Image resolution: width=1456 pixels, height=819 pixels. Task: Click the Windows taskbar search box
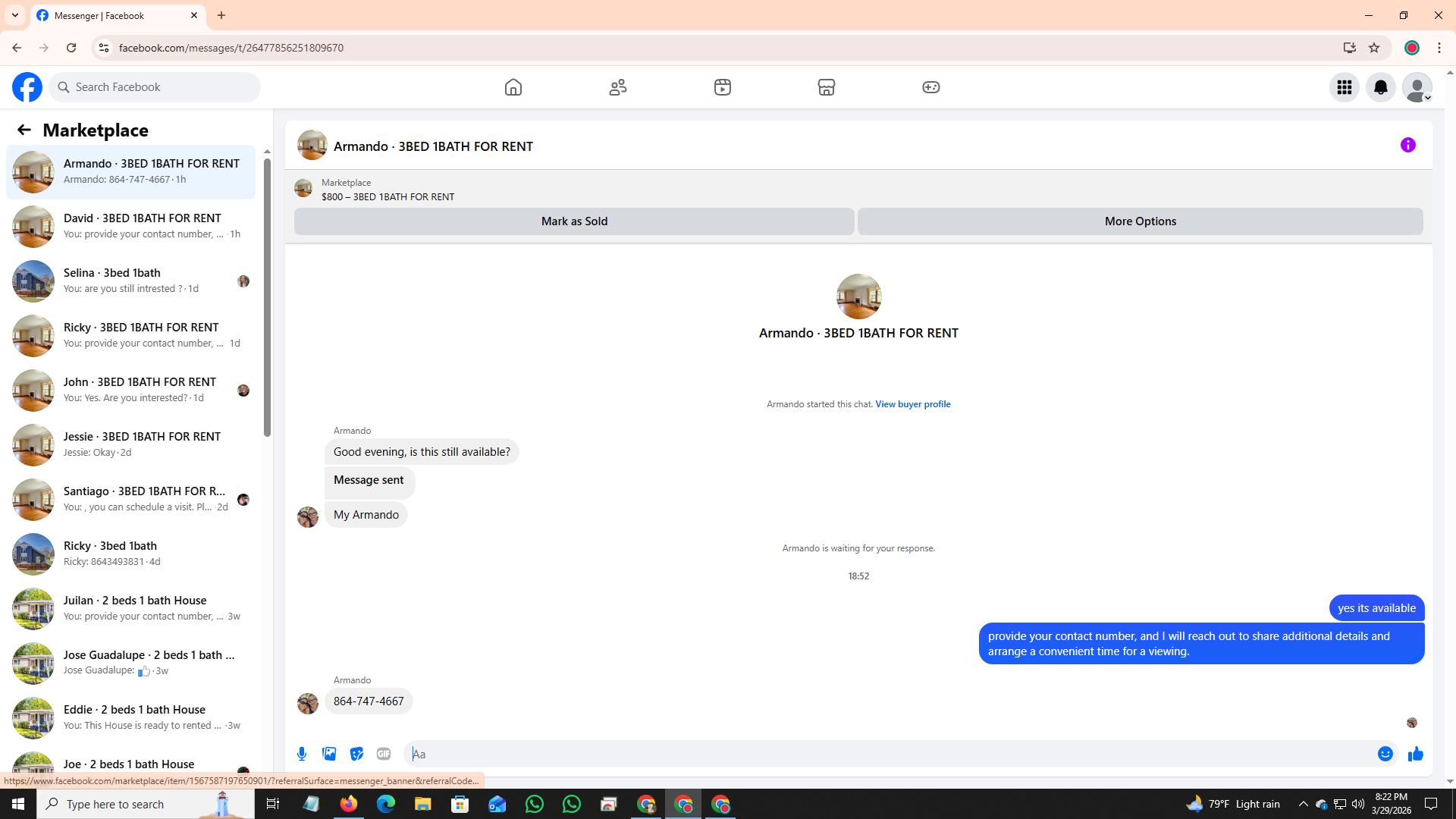[146, 804]
